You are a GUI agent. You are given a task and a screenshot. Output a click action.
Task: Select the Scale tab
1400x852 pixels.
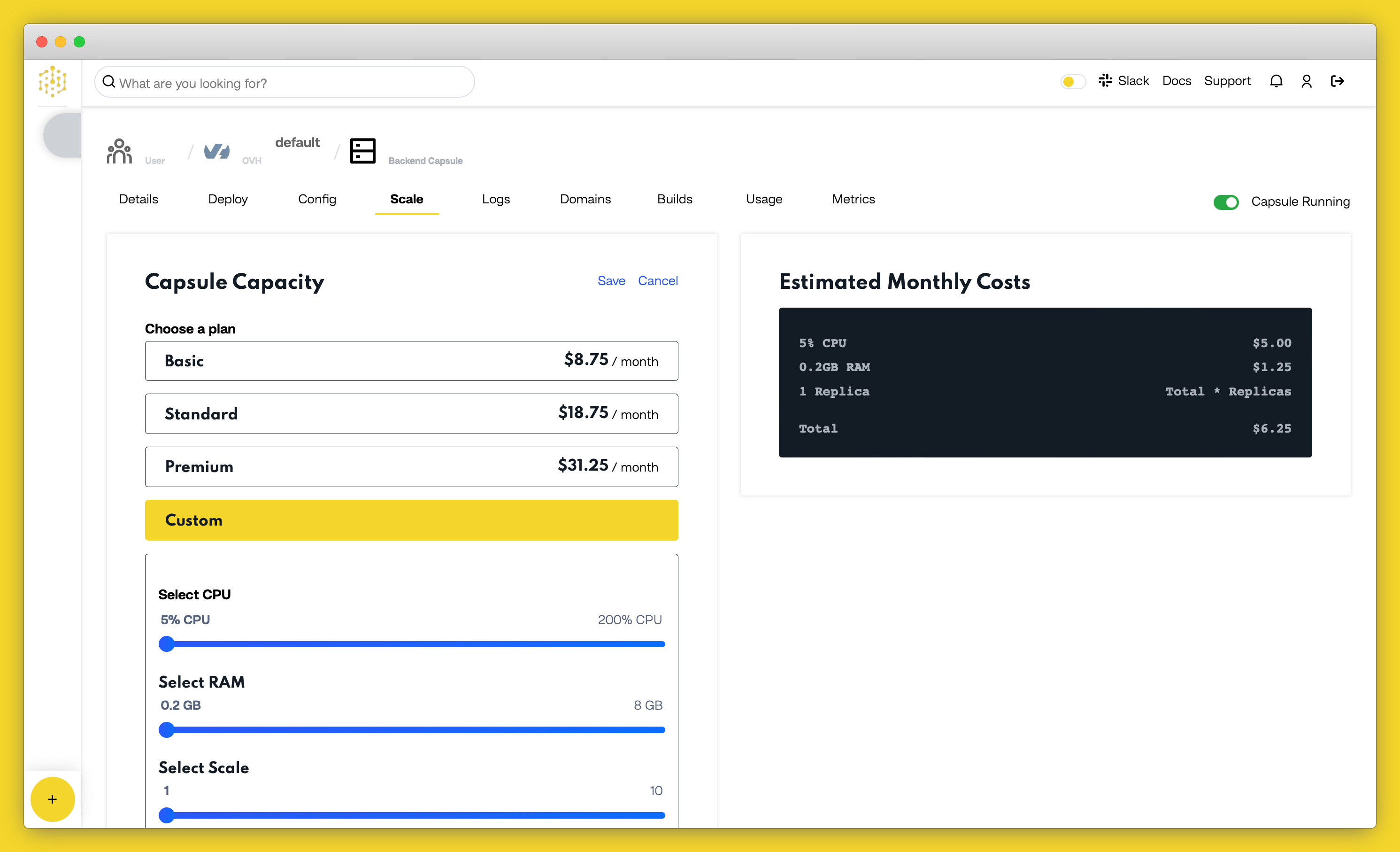pos(406,199)
